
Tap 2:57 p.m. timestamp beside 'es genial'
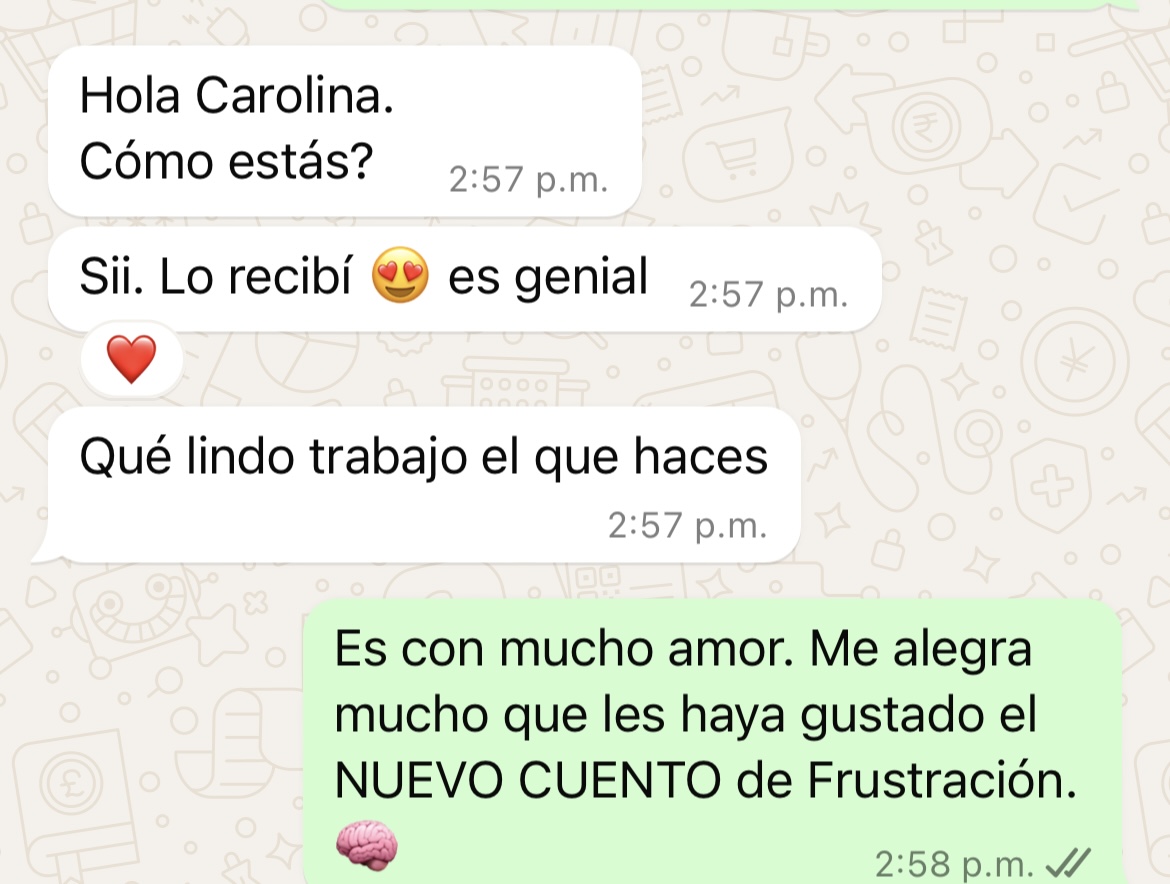tap(768, 294)
